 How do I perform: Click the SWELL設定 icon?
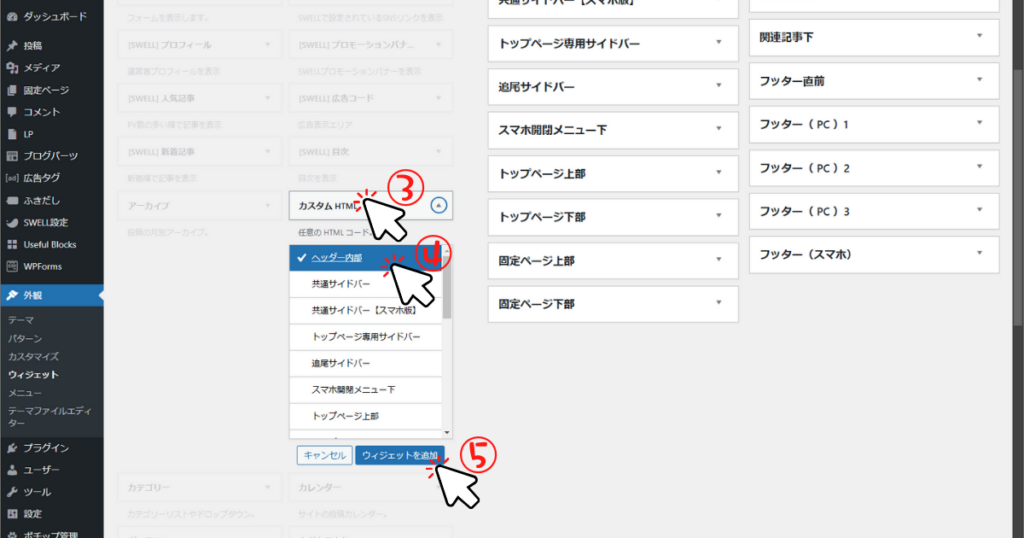(12, 223)
